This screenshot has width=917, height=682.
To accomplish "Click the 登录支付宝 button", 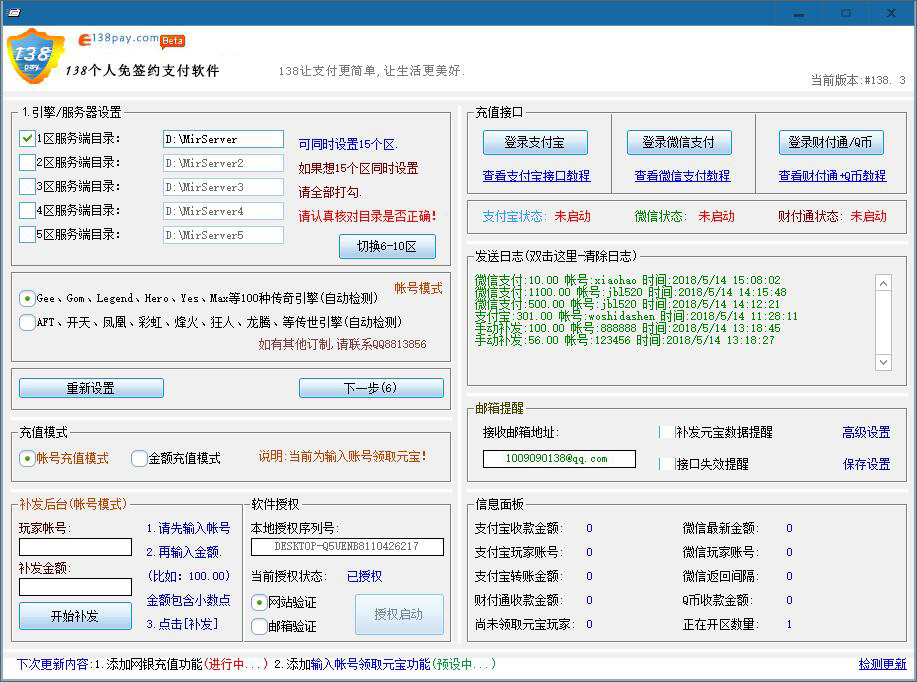I will point(535,142).
